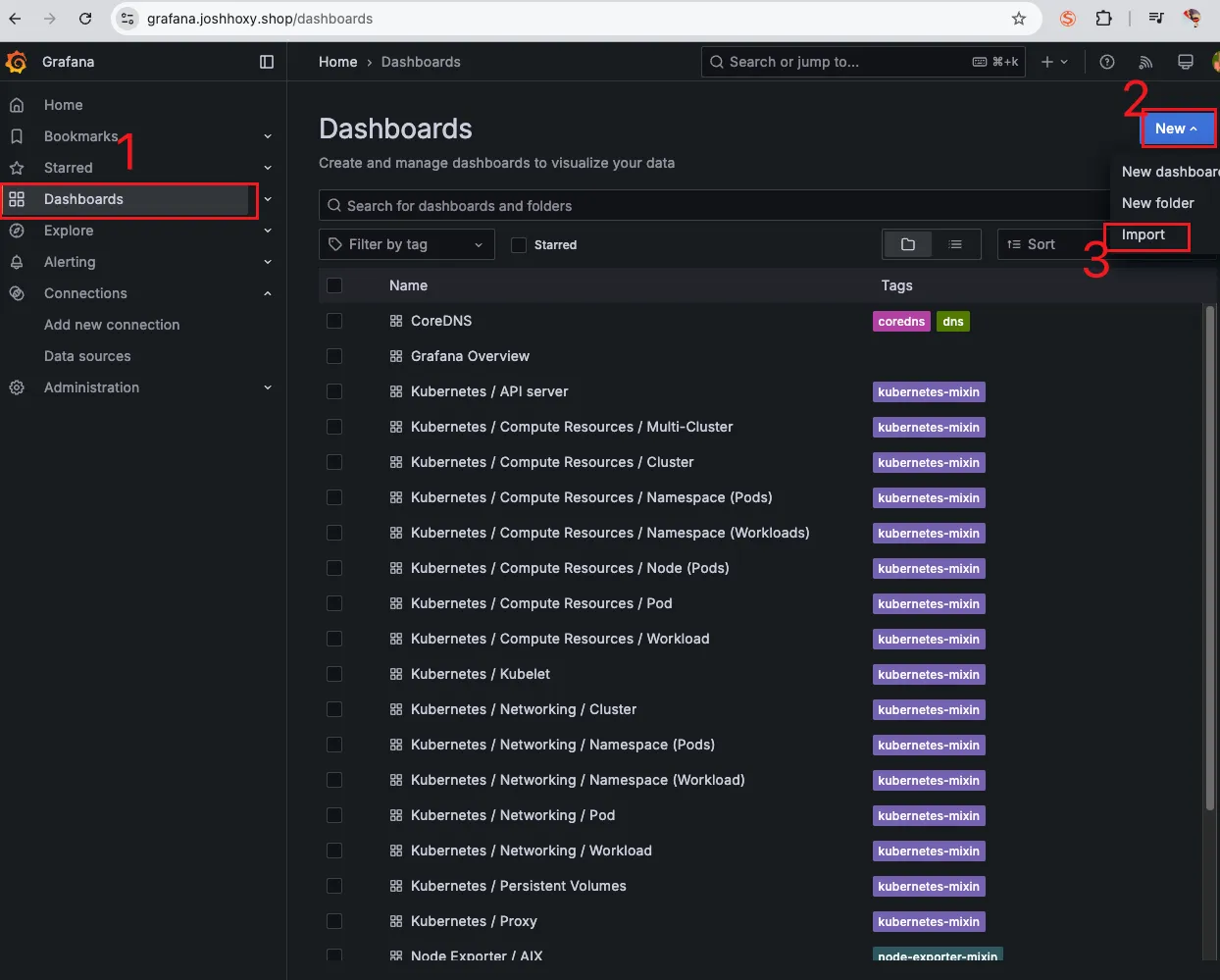This screenshot has height=980, width=1220.
Task: Click the Search for dashboards and folders field
Action: pyautogui.click(x=716, y=205)
